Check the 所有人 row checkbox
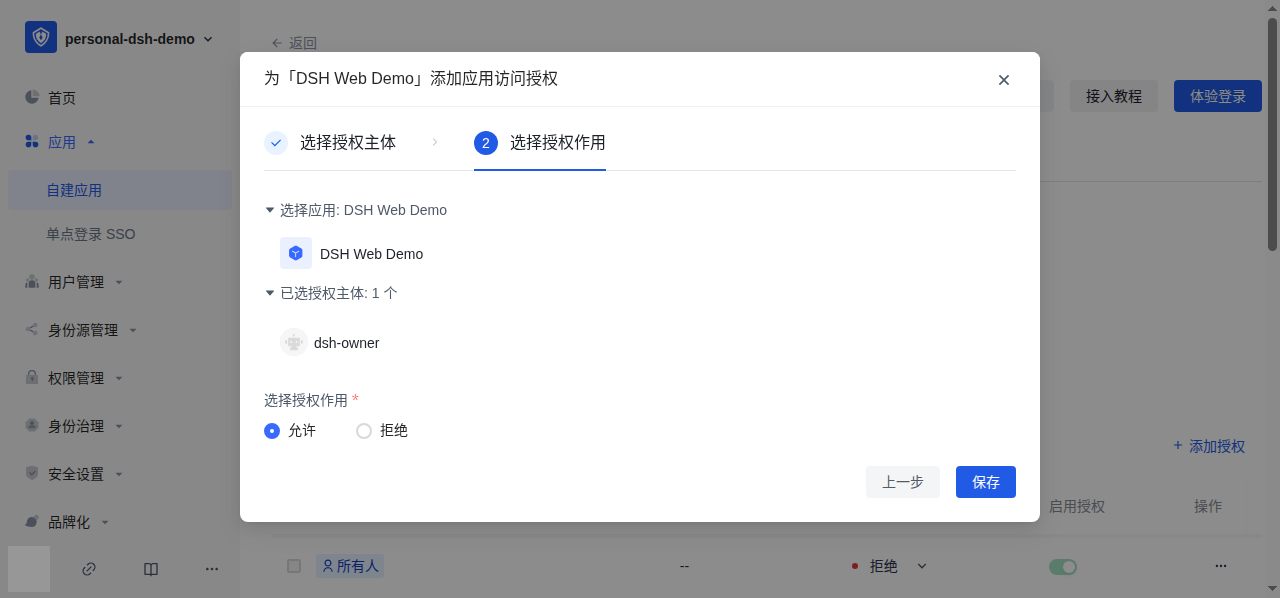The image size is (1280, 598). click(294, 566)
